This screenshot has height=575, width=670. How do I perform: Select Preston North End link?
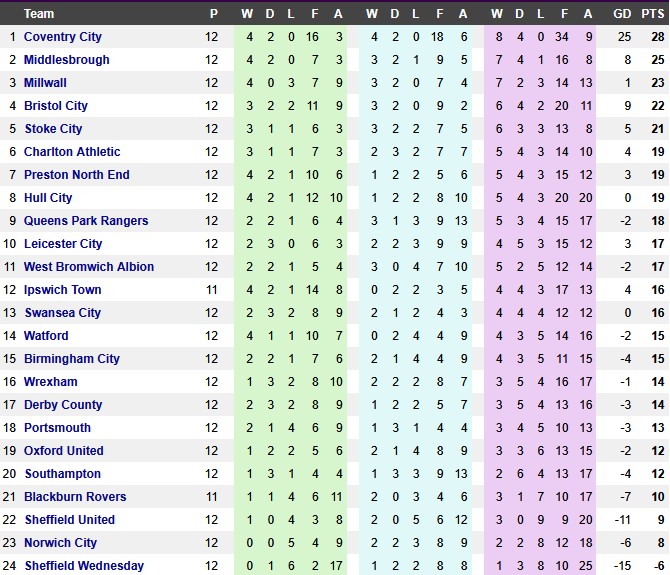76,175
